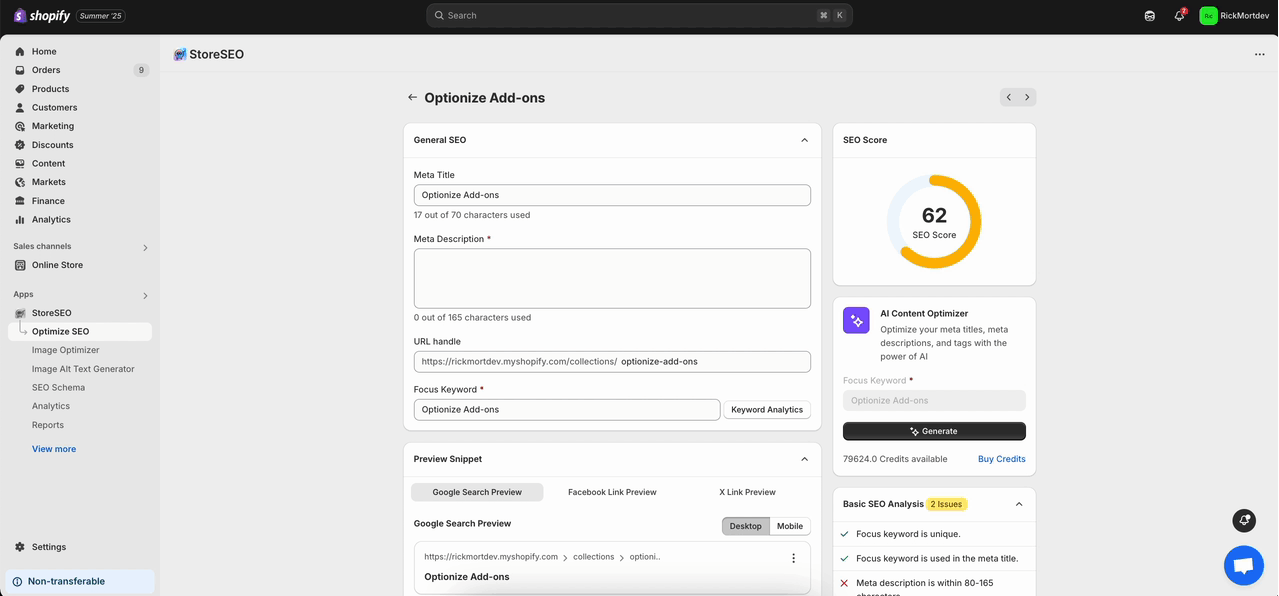Viewport: 1279px width, 596px height.
Task: Click the AI Content Optimizer sparkle icon
Action: [x=856, y=320]
